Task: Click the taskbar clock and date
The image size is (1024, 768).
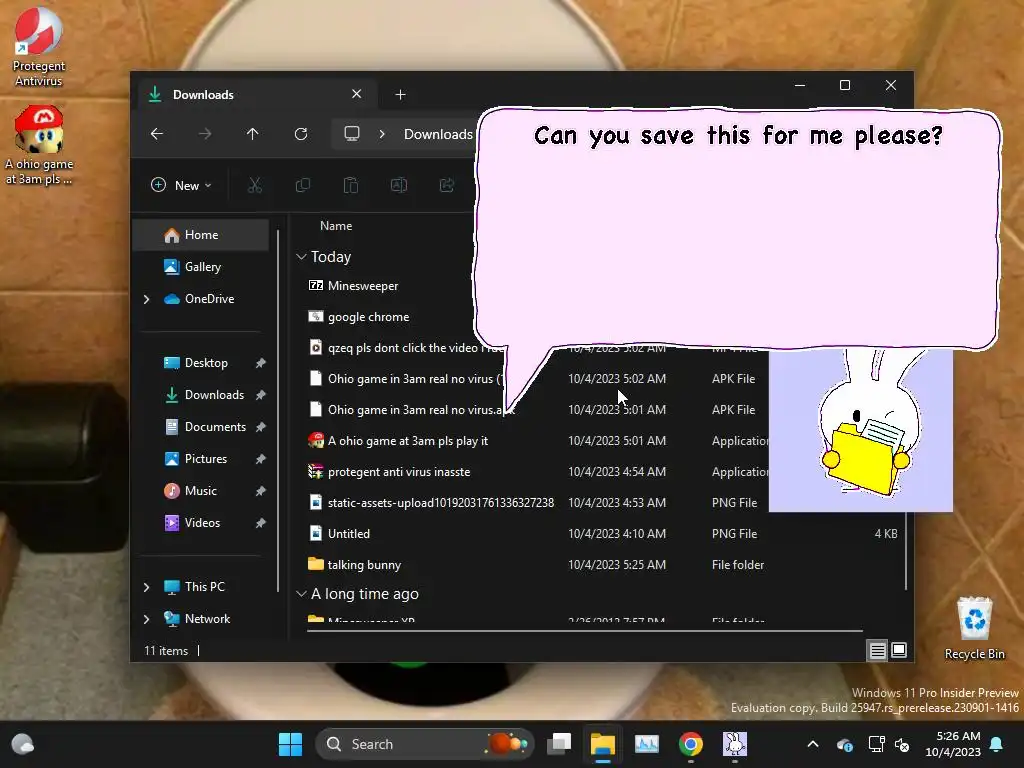Action: tap(953, 744)
